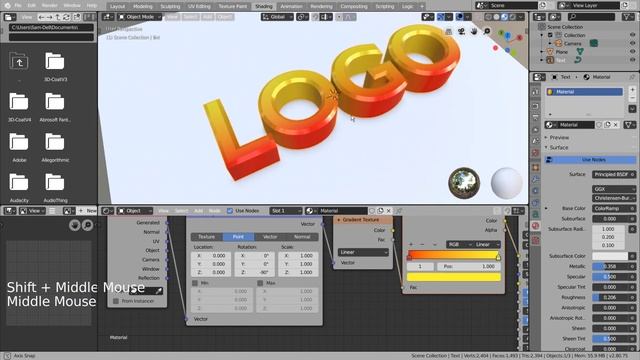Hide Camera with its eye icon

click(x=632, y=43)
